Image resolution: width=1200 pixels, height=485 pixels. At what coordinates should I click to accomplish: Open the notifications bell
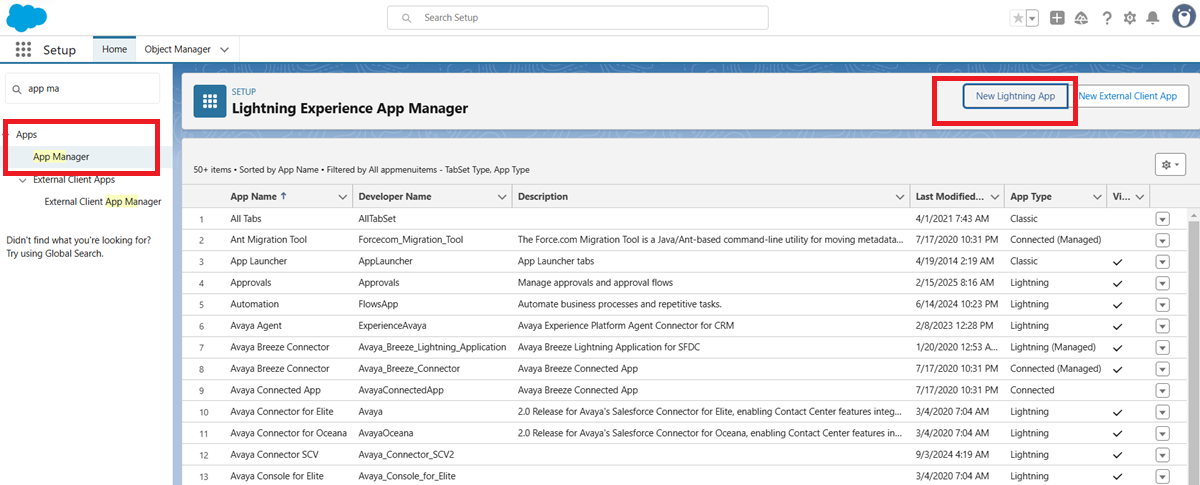1153,18
